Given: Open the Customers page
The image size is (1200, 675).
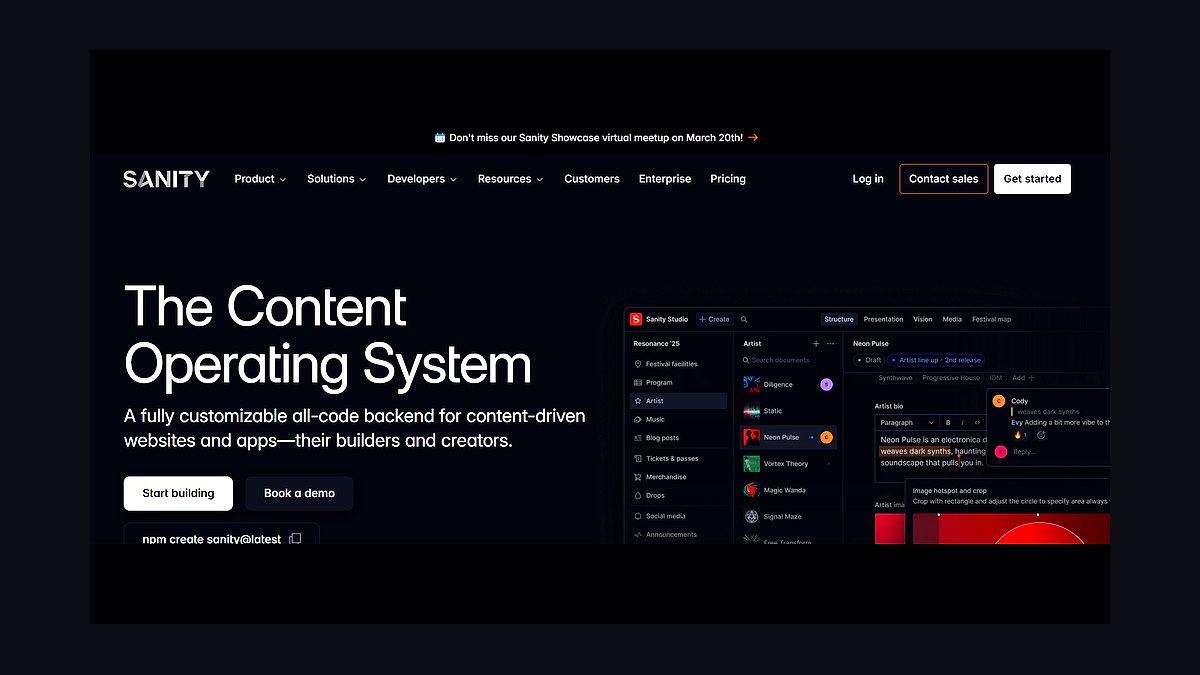Looking at the screenshot, I should click(592, 179).
